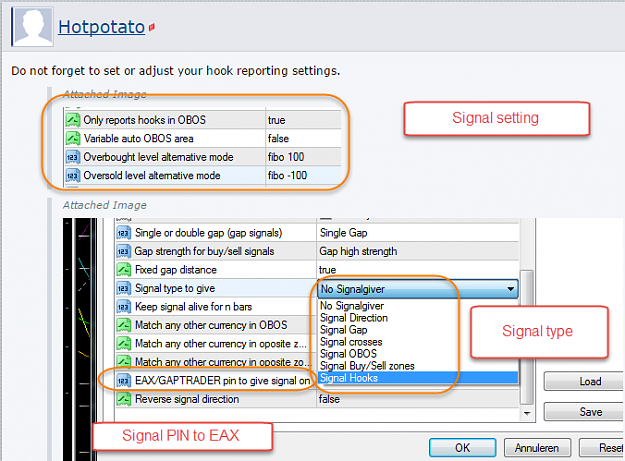Open the Signal type to give dropdown arrow
This screenshot has height=461, width=625.
(x=510, y=289)
